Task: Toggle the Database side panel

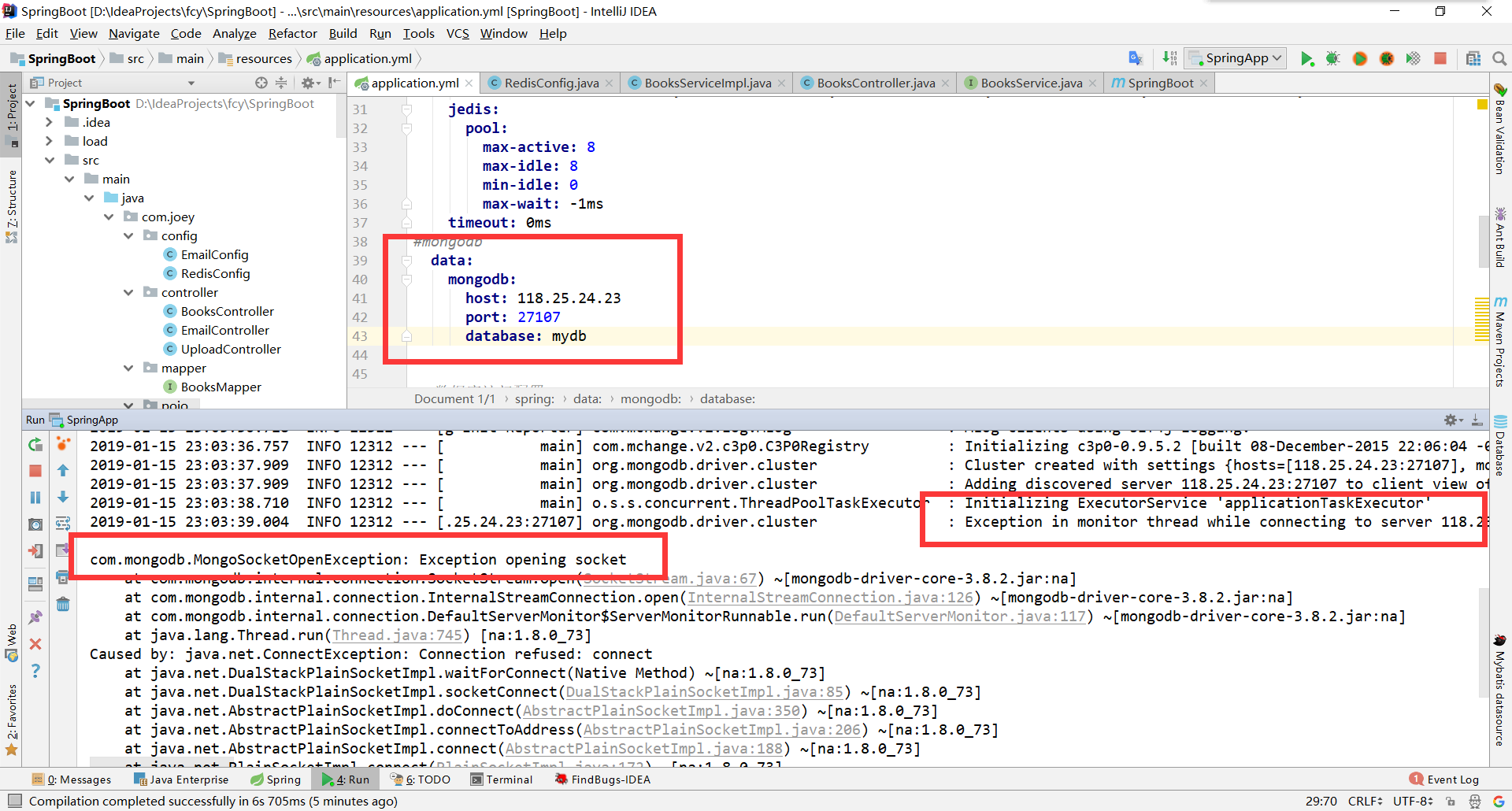Action: pyautogui.click(x=1500, y=446)
